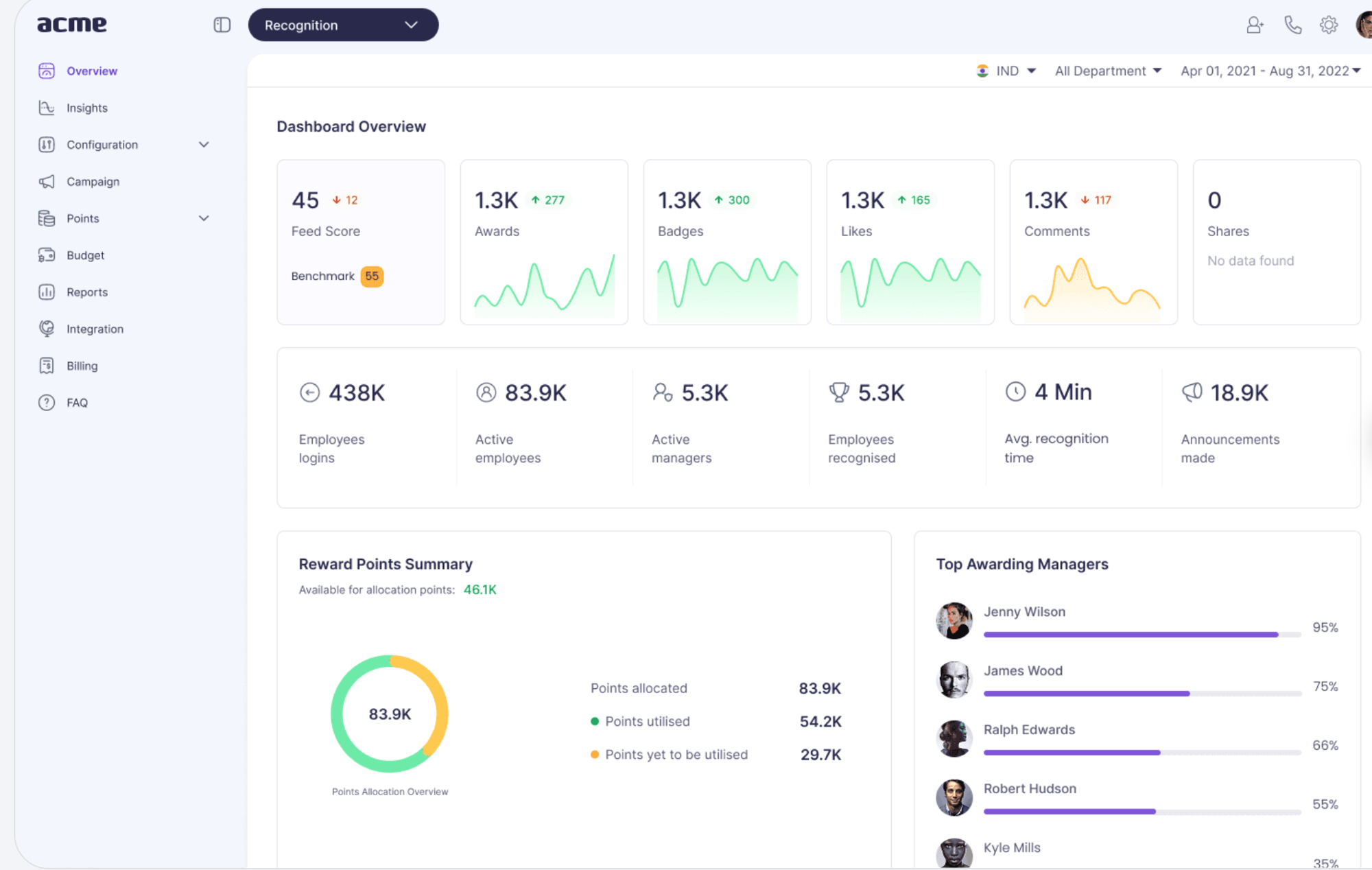Click James Wood's 75% progress bar
1372x870 pixels.
click(1142, 694)
